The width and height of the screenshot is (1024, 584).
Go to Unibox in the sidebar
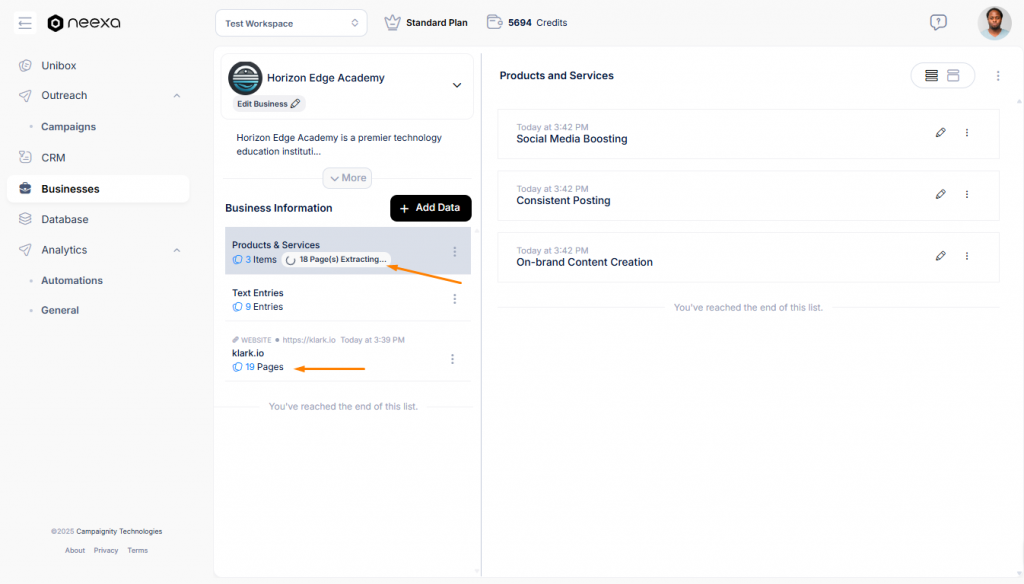(58, 66)
